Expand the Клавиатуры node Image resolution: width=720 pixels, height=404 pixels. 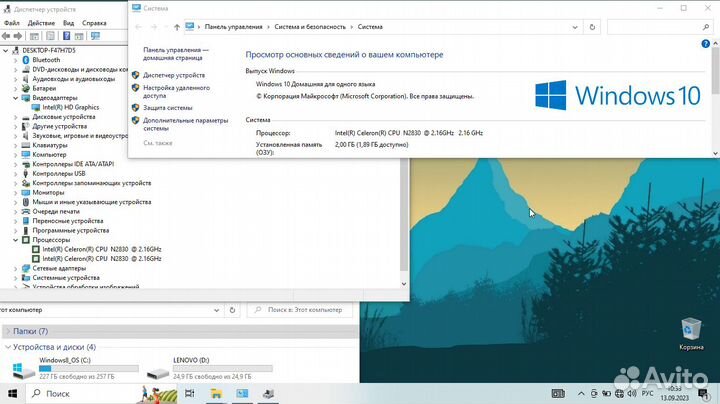coord(16,145)
